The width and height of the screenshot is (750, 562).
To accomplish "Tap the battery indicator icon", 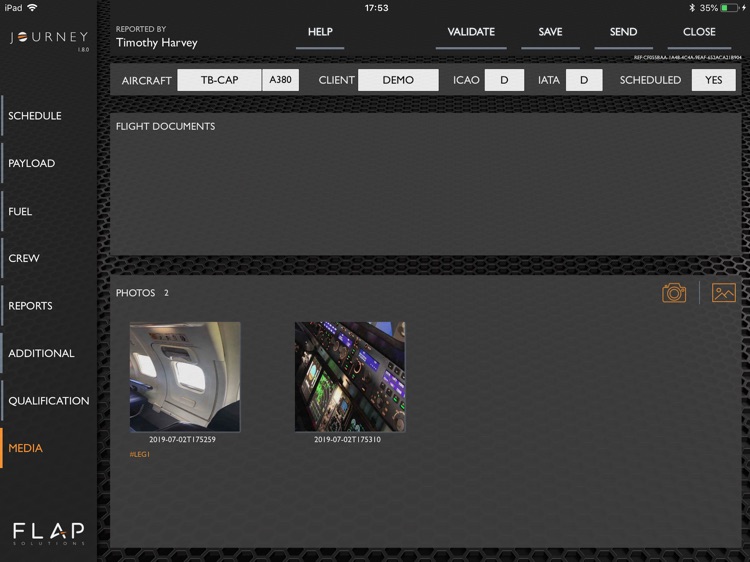I will [x=731, y=8].
